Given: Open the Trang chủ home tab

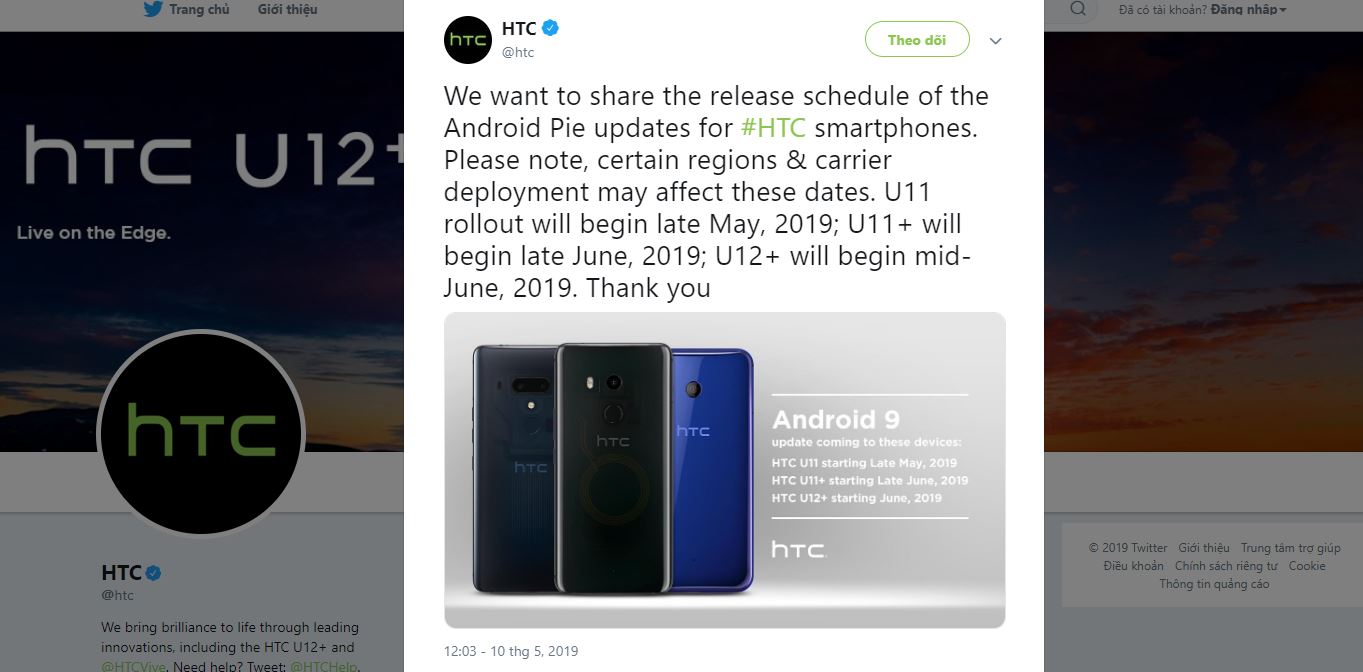Looking at the screenshot, I should tap(199, 9).
